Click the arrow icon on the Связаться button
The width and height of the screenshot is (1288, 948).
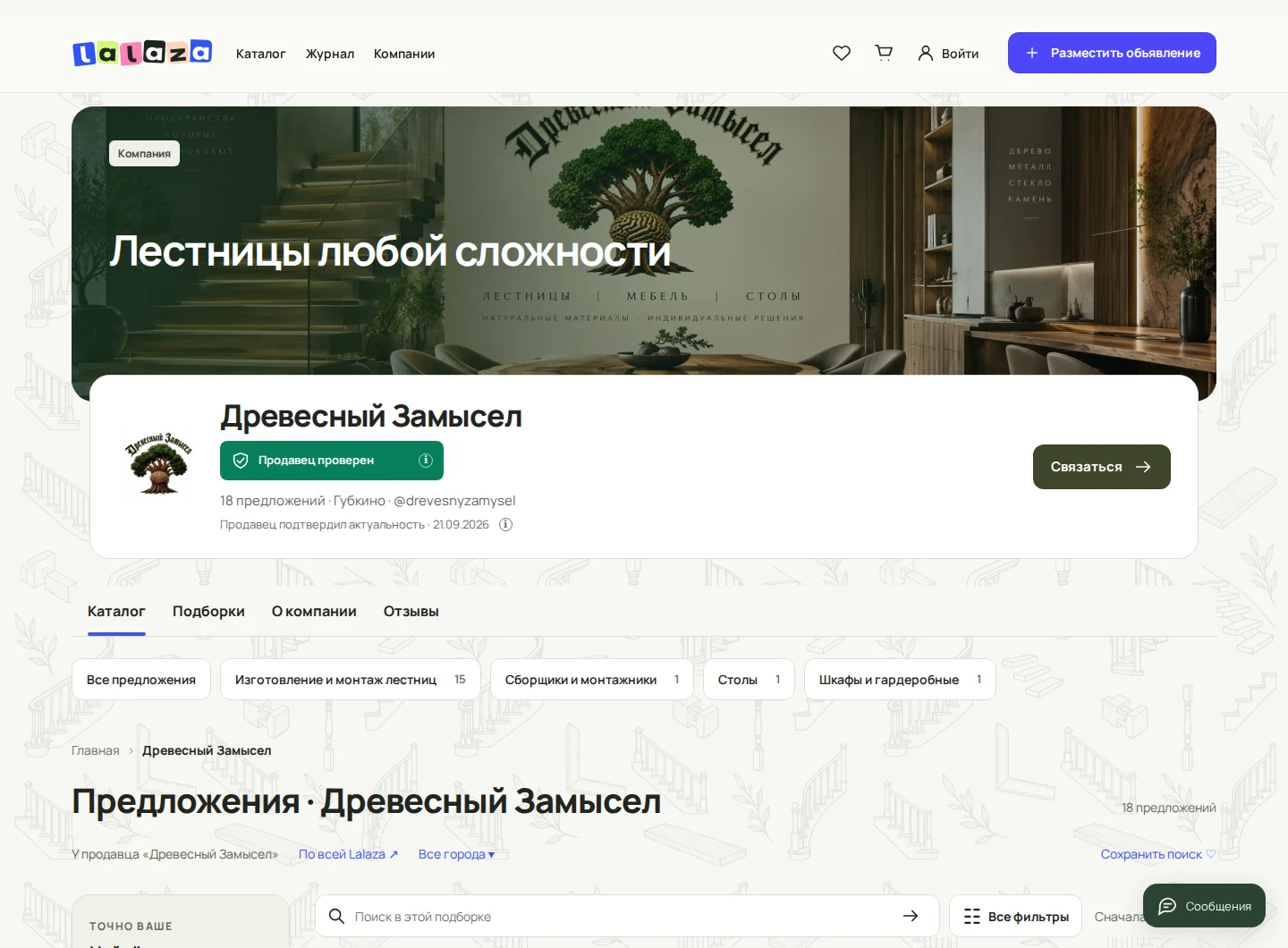[x=1143, y=467]
